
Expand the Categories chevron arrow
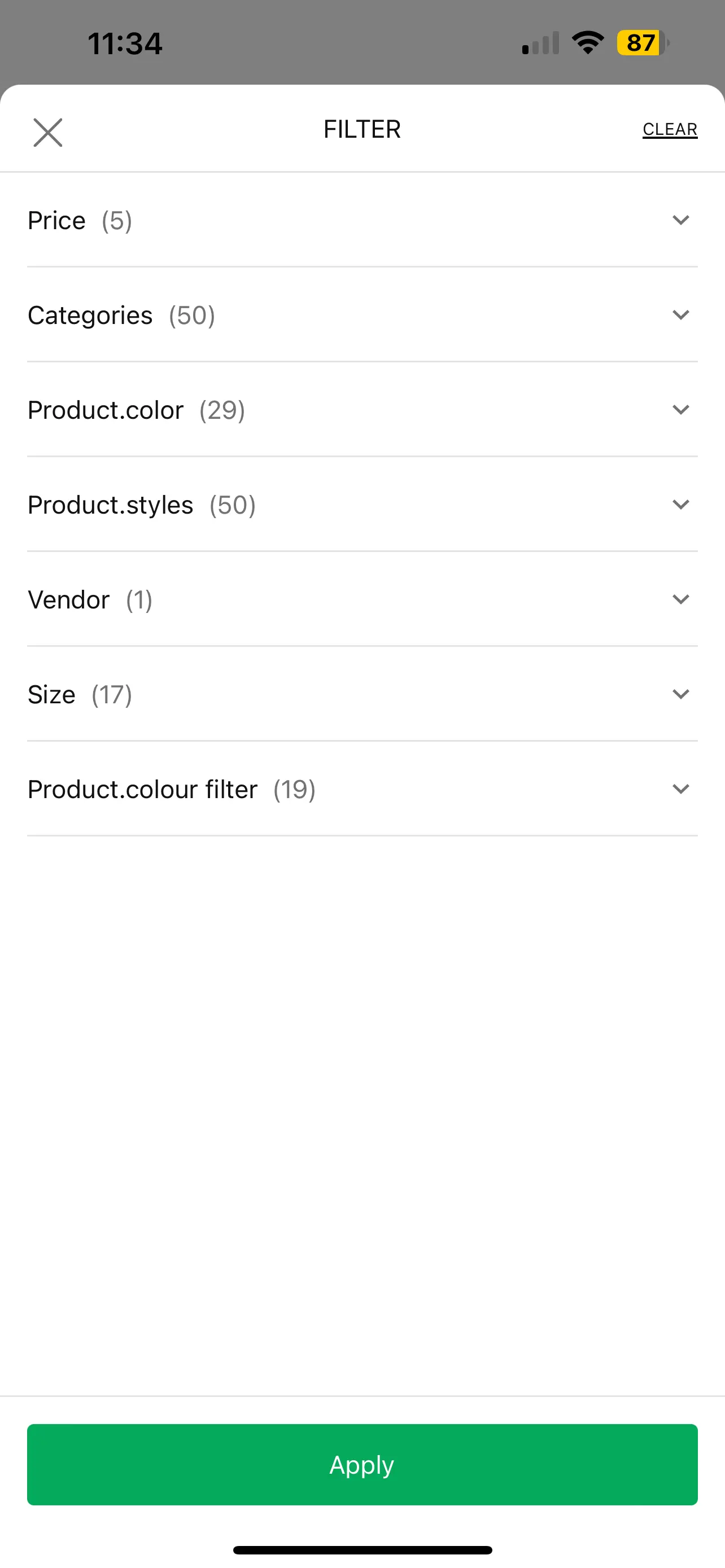680,315
